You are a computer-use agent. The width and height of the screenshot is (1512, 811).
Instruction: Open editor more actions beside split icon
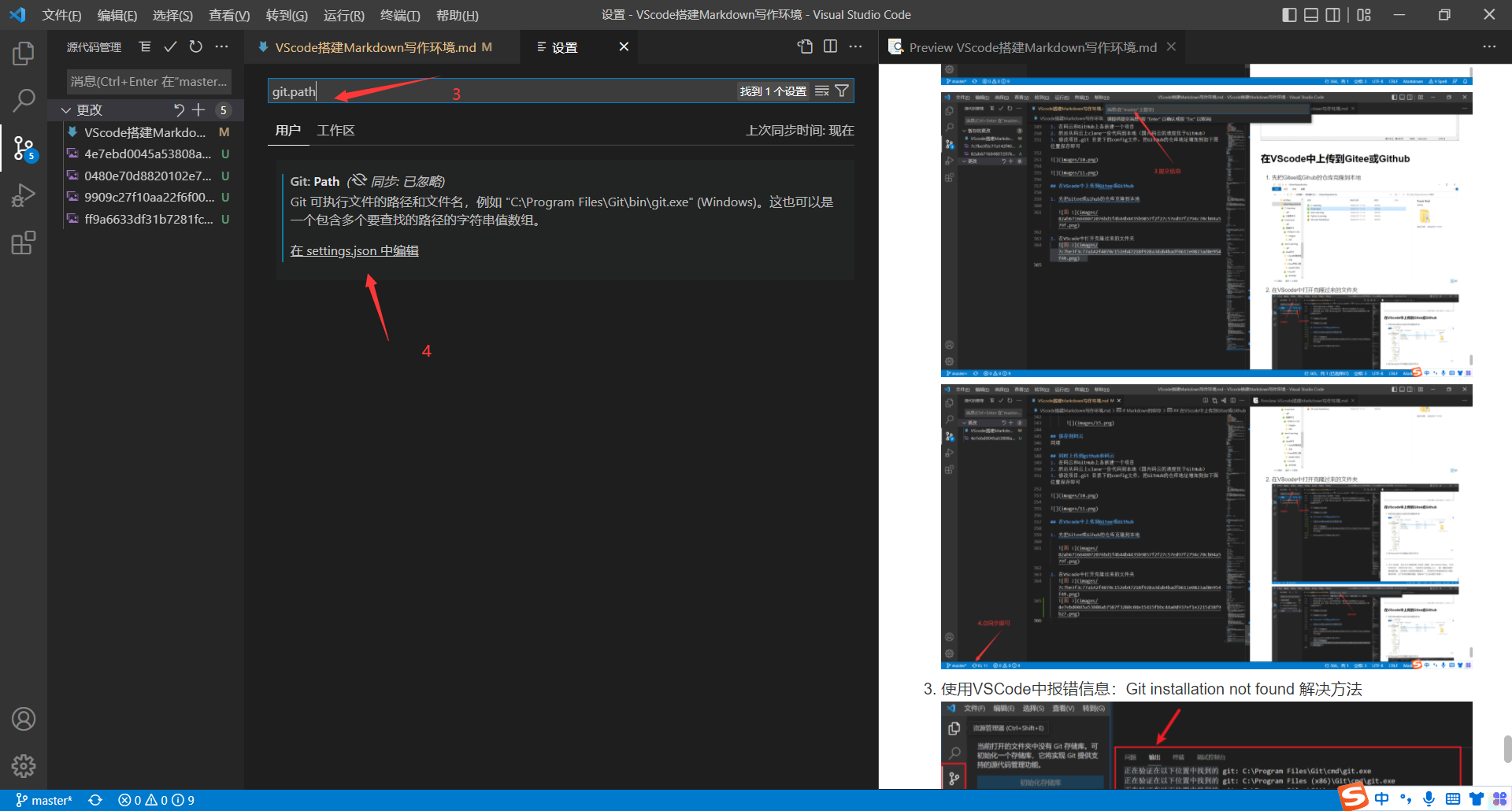tap(855, 46)
